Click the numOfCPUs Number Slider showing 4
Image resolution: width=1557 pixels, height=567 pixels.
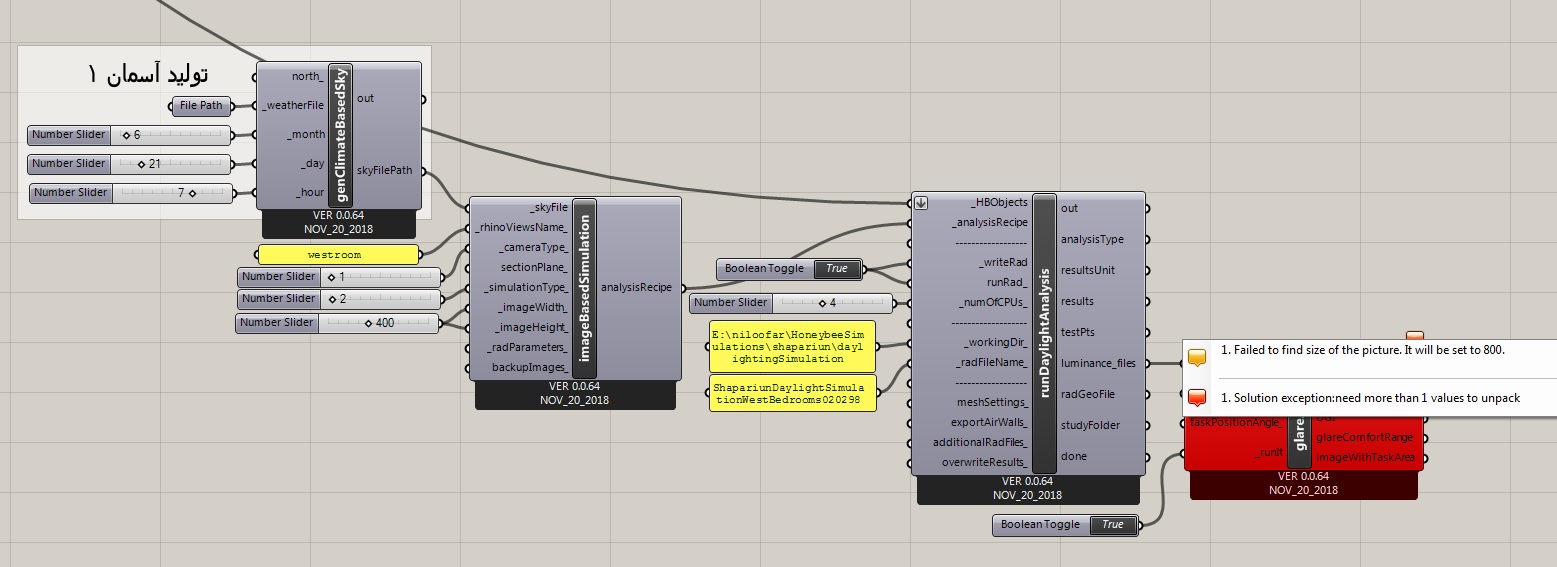791,303
